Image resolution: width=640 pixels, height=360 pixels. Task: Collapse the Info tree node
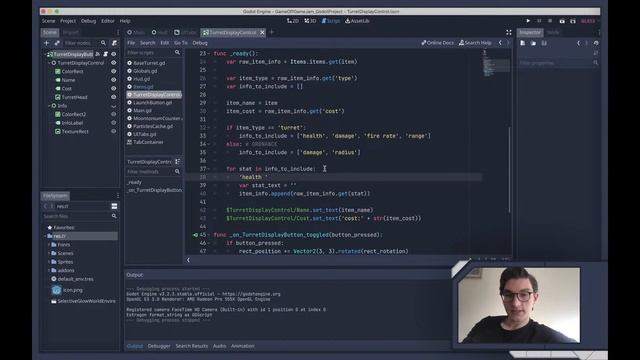pos(49,106)
